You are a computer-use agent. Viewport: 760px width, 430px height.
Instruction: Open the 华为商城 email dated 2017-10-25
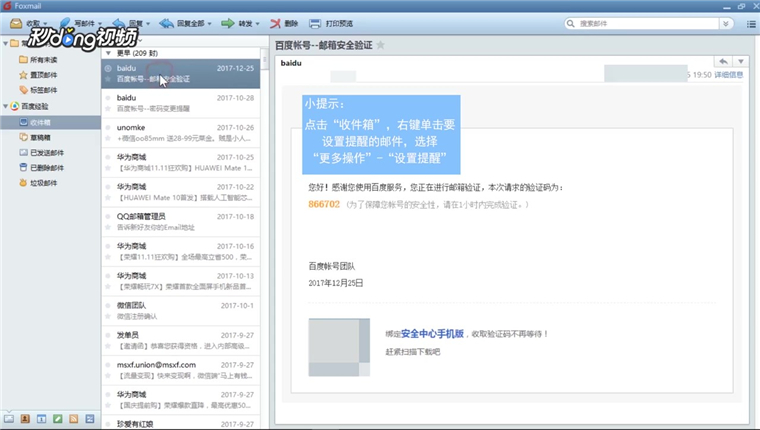coord(181,162)
